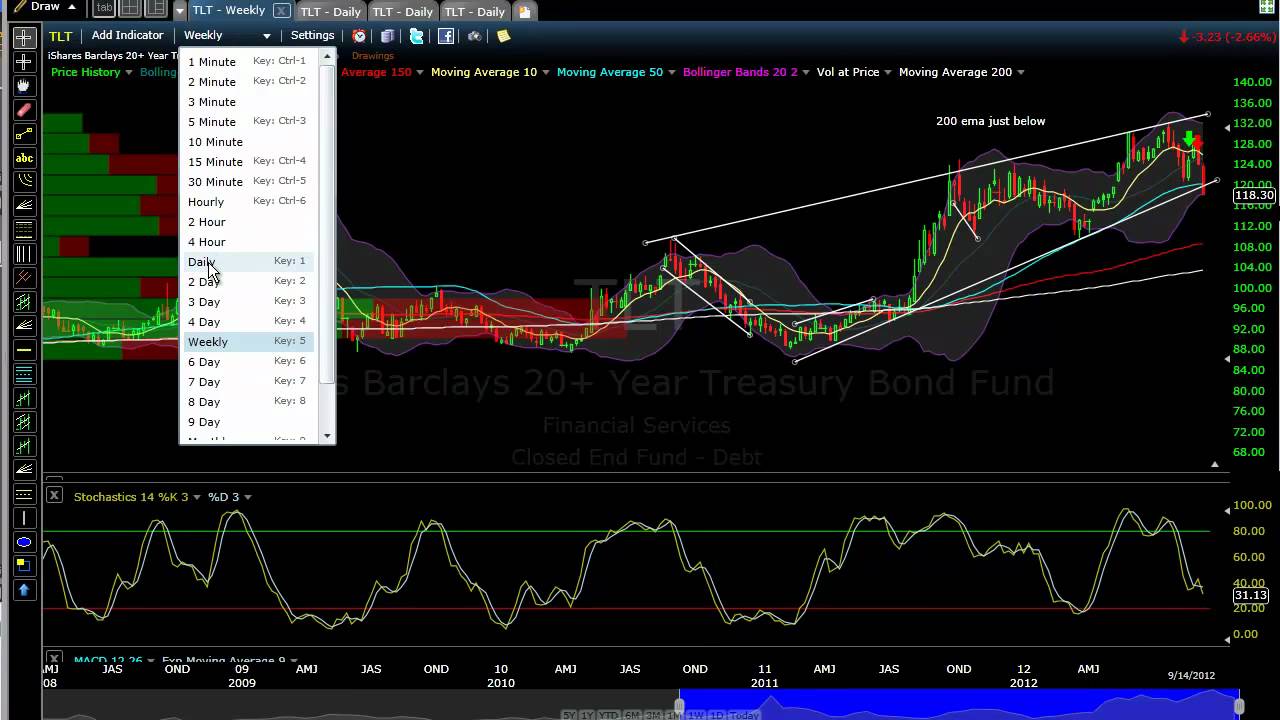Viewport: 1280px width, 720px height.
Task: Expand Moving Average 10 options arrow
Action: (x=547, y=72)
